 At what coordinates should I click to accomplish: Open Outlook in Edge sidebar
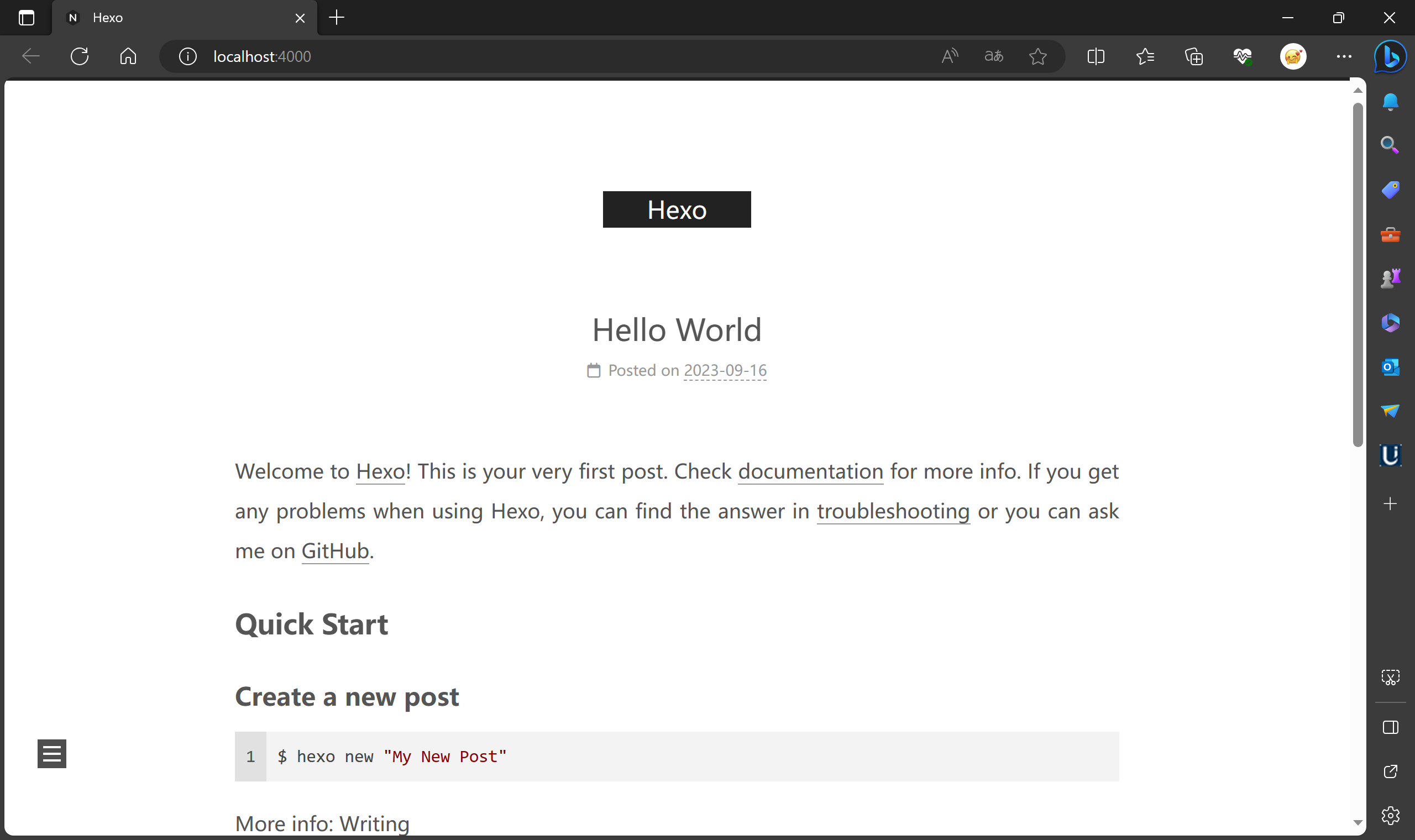[1390, 368]
